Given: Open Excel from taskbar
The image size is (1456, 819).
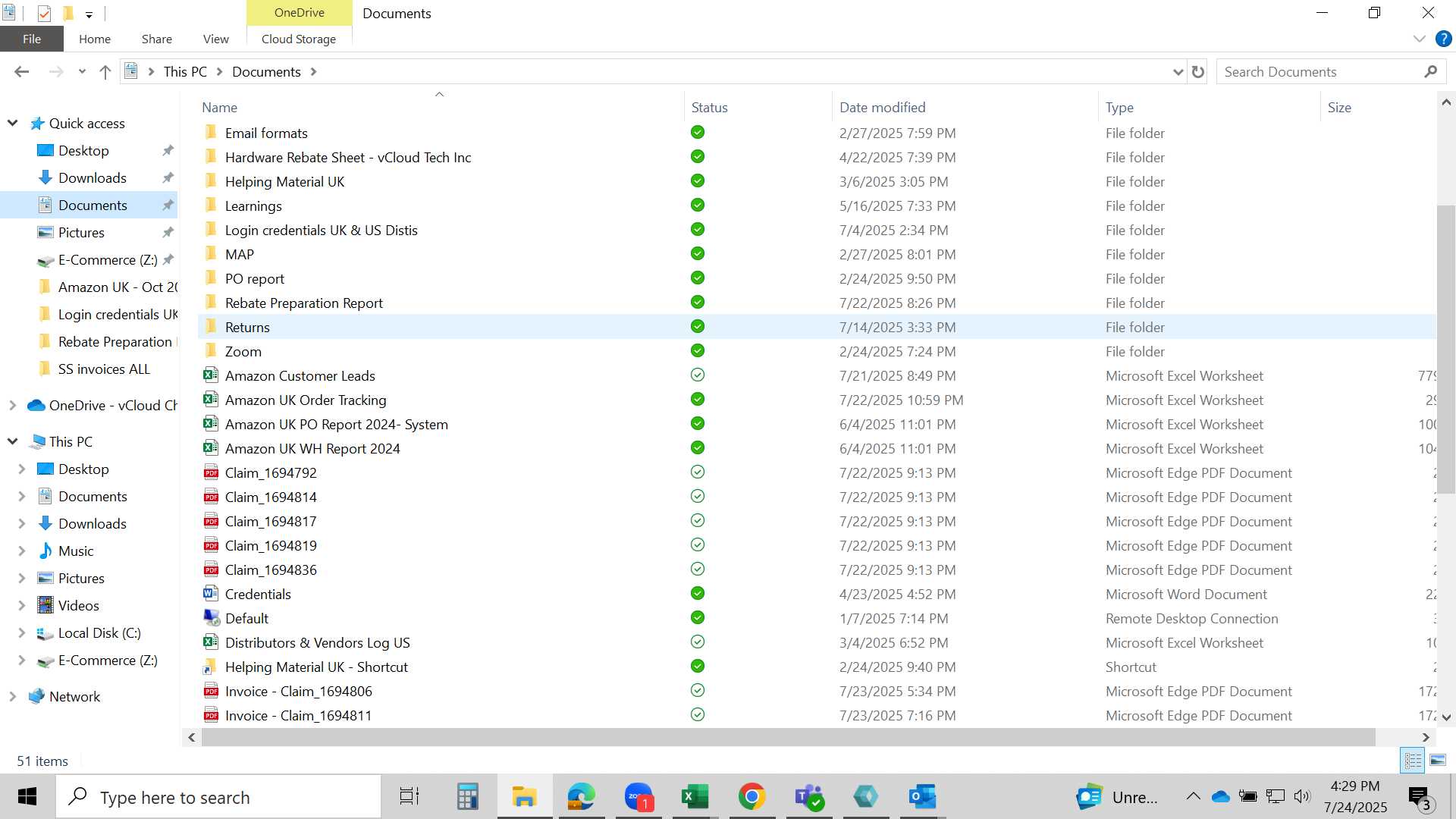Looking at the screenshot, I should (695, 796).
